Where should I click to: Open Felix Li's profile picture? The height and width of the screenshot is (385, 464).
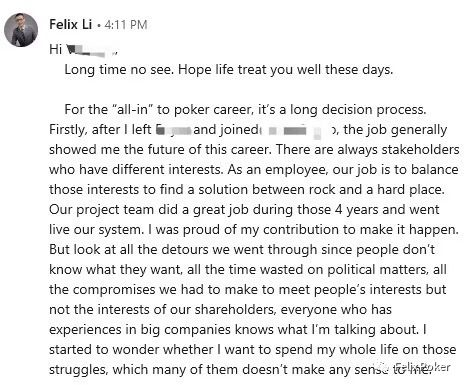[21, 30]
